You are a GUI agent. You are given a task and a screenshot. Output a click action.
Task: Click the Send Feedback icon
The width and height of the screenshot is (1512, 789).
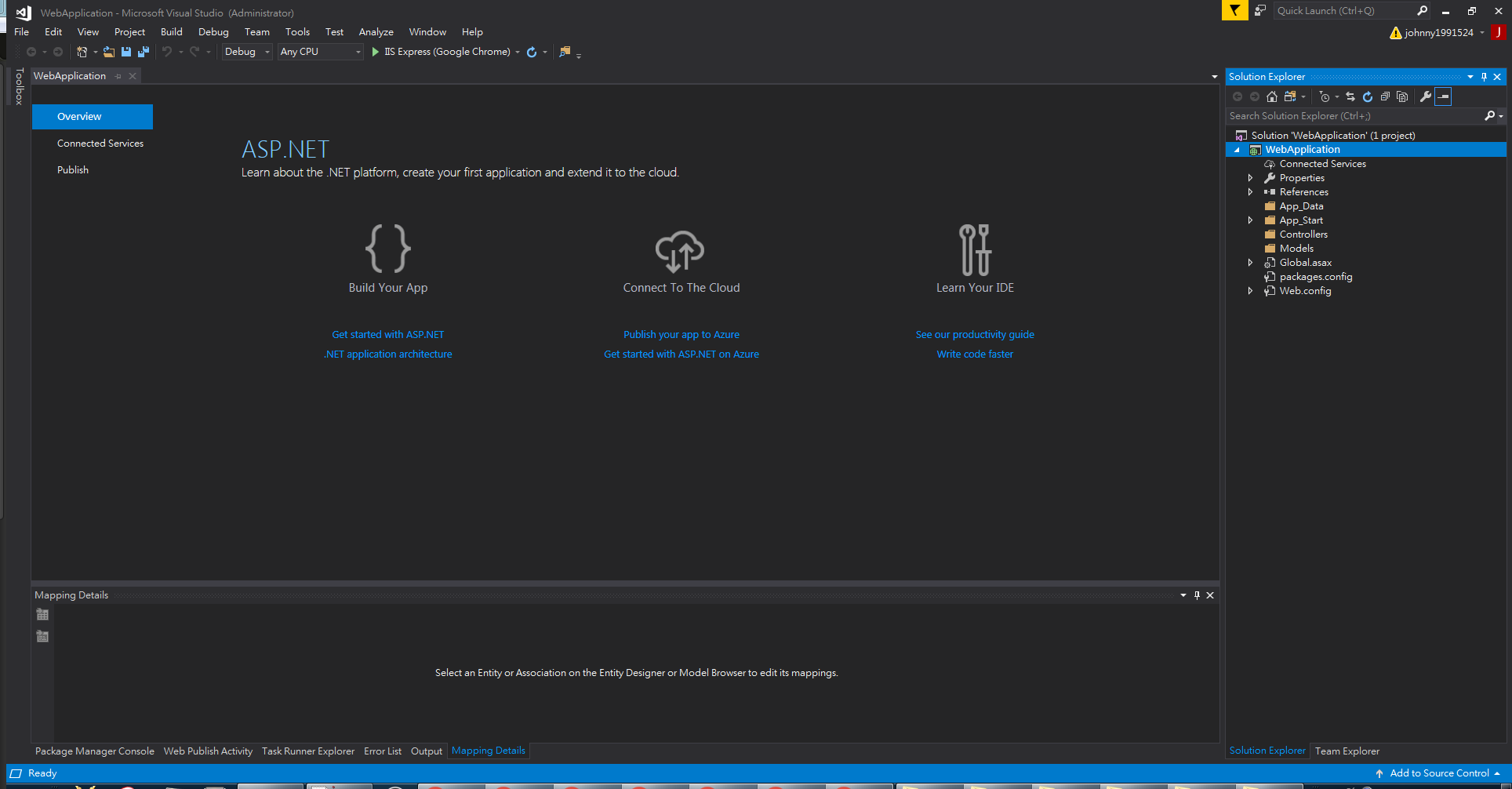pos(1259,10)
